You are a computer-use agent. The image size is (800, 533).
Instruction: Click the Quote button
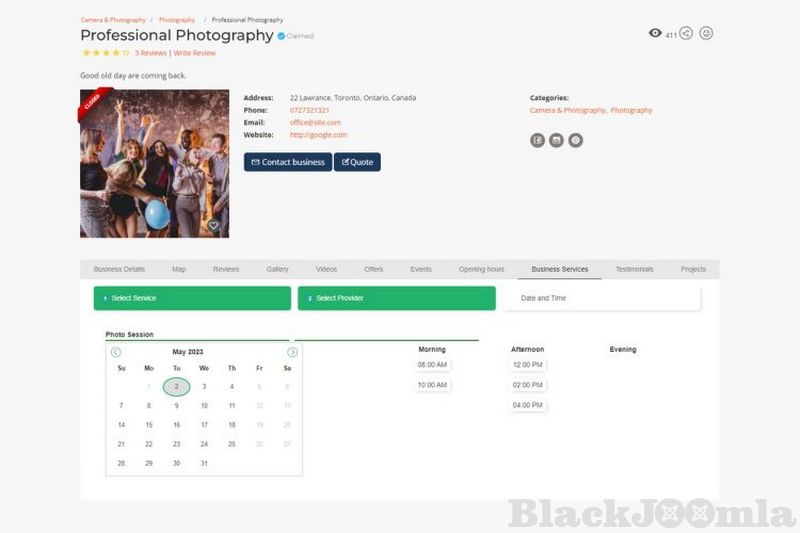(x=357, y=162)
